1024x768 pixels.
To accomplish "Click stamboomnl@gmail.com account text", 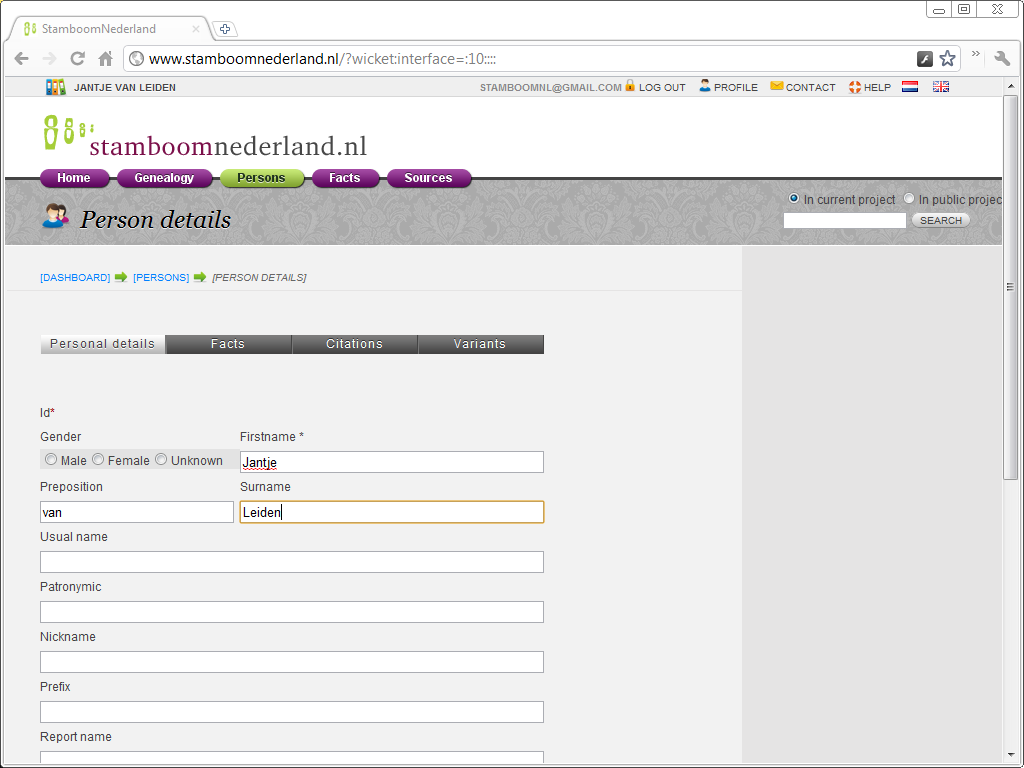I will pos(551,88).
